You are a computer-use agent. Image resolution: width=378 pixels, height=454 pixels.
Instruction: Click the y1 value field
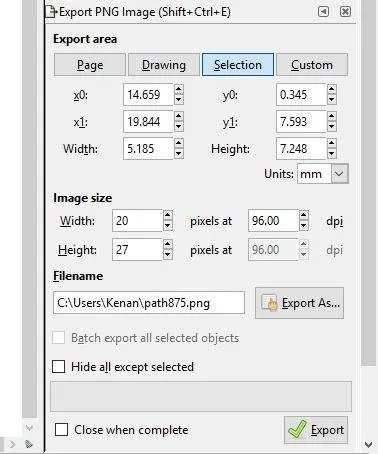(x=301, y=122)
